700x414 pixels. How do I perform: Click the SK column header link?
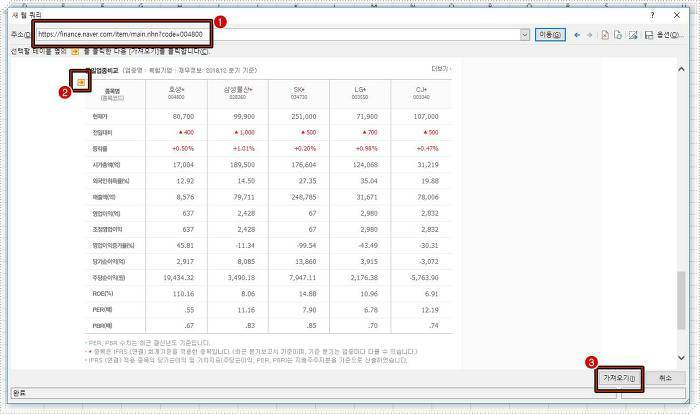299,90
